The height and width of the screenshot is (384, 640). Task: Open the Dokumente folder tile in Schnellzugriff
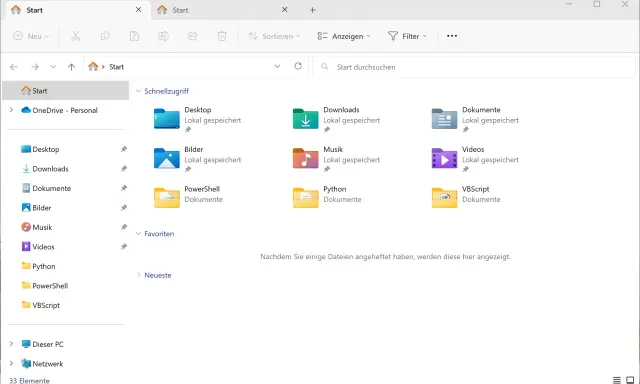click(476, 119)
